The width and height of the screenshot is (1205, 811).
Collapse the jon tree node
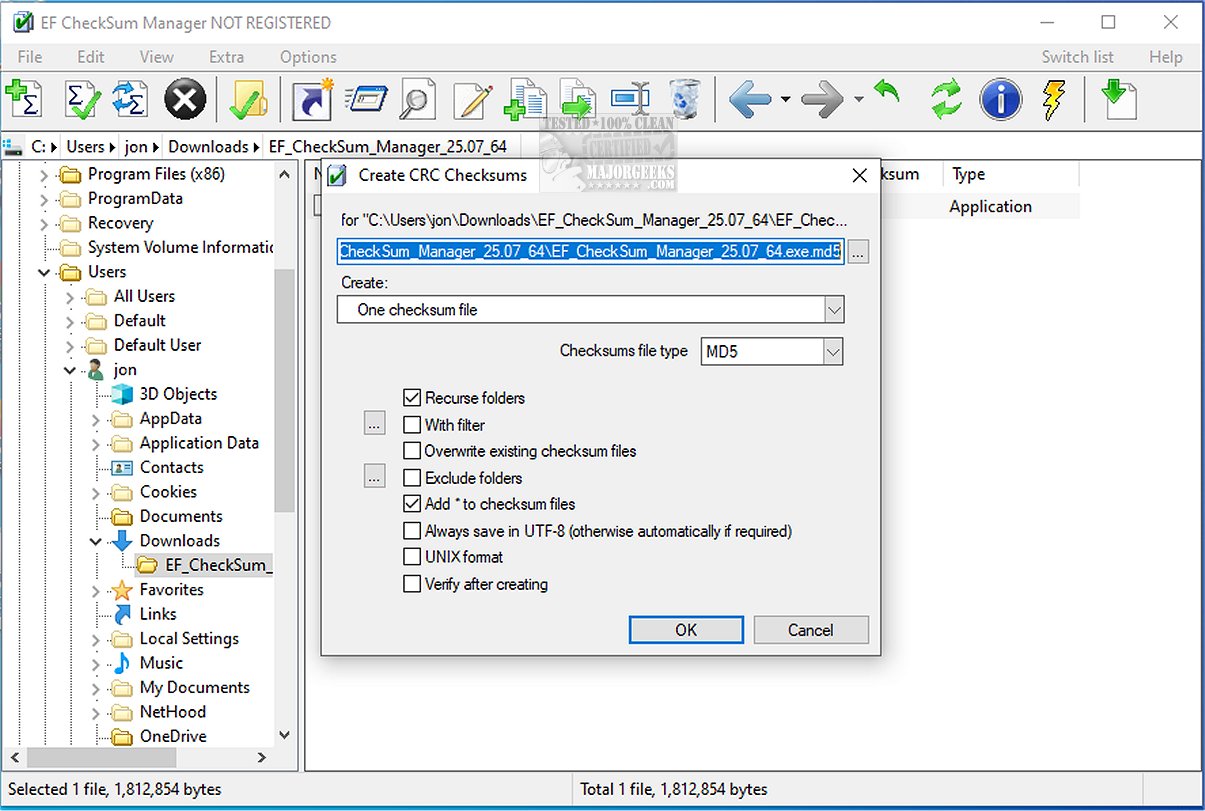click(70, 370)
